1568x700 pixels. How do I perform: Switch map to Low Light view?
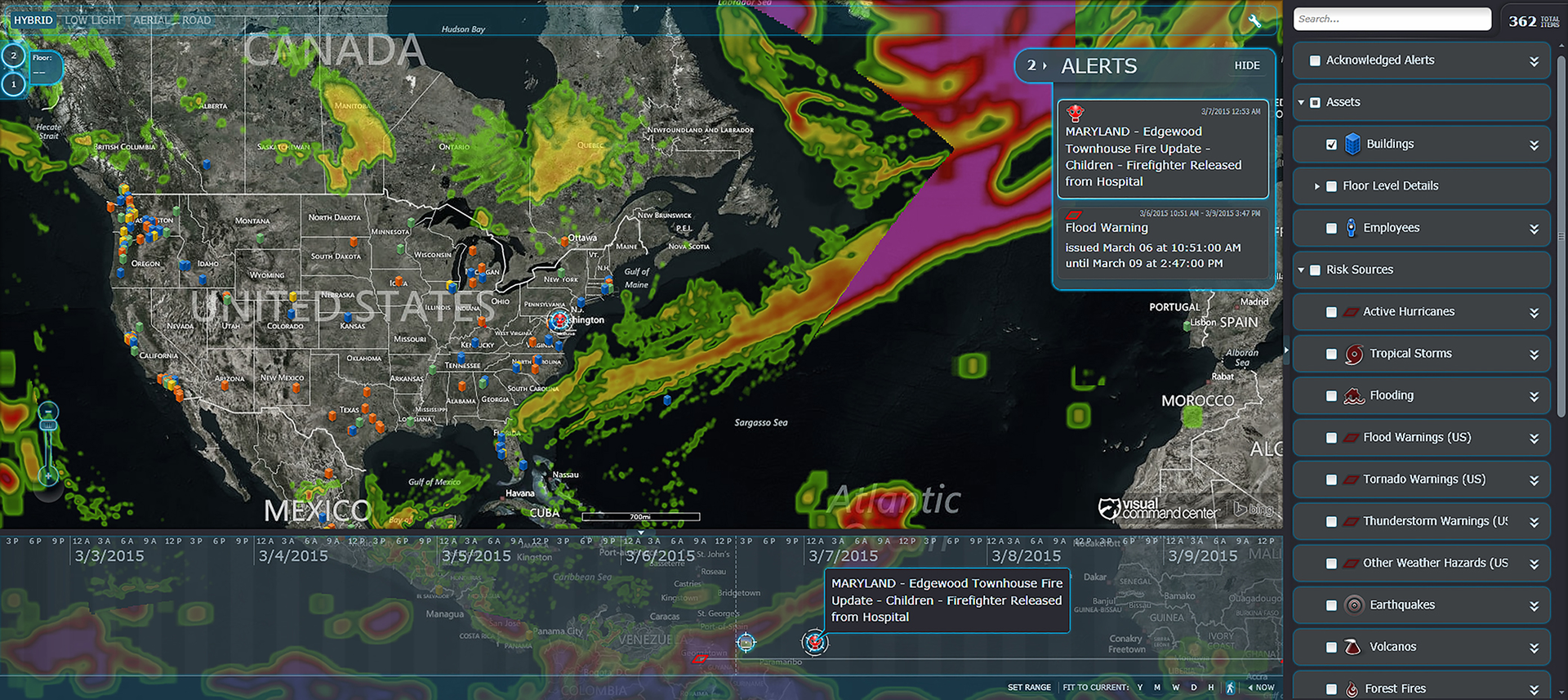tap(93, 20)
